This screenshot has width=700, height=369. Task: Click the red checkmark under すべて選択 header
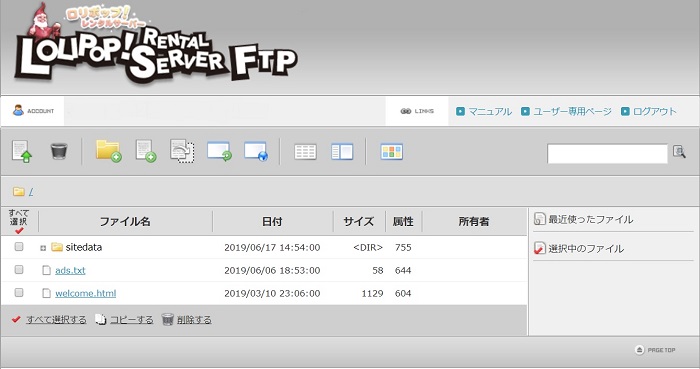(x=19, y=231)
